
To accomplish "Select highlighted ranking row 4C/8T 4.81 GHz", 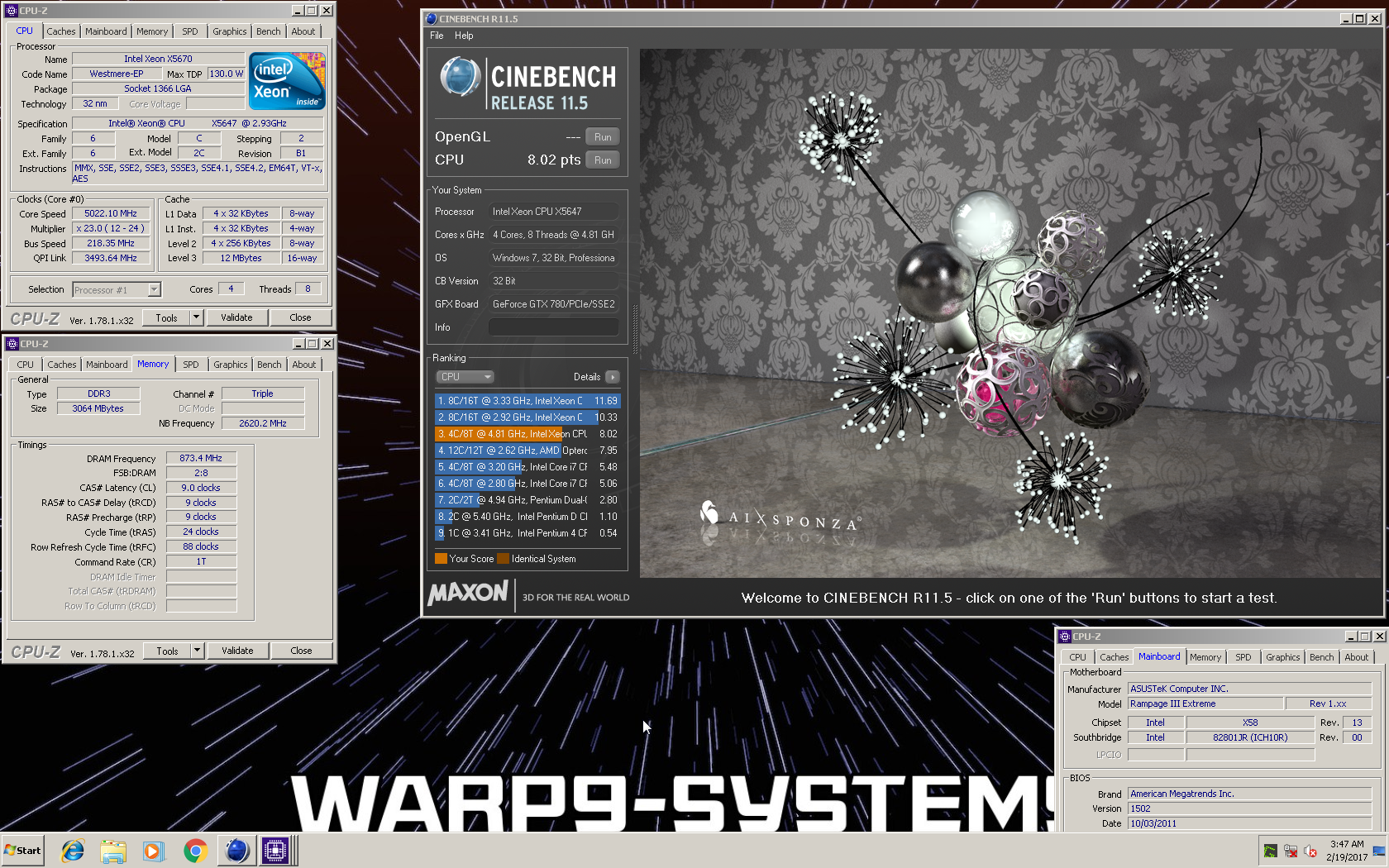I will point(527,434).
